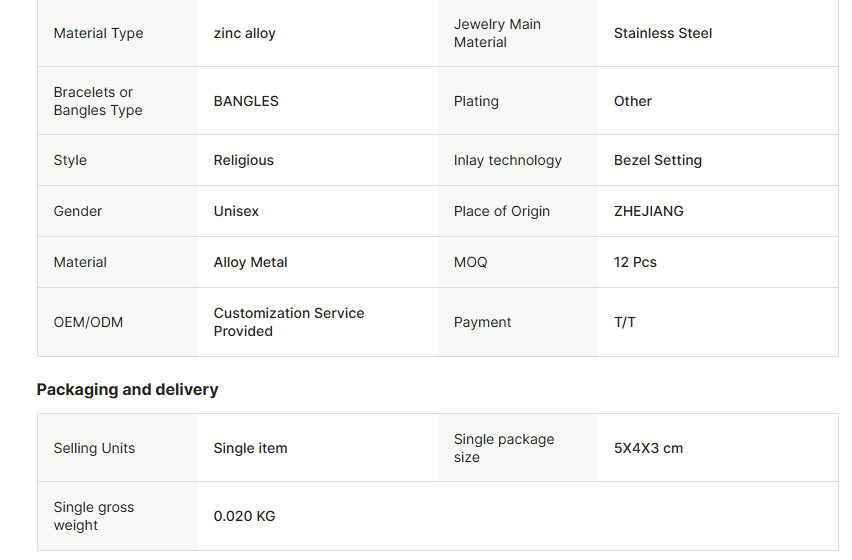Click the '0.020 KG' gross weight value
The image size is (852, 560).
pyautogui.click(x=244, y=516)
